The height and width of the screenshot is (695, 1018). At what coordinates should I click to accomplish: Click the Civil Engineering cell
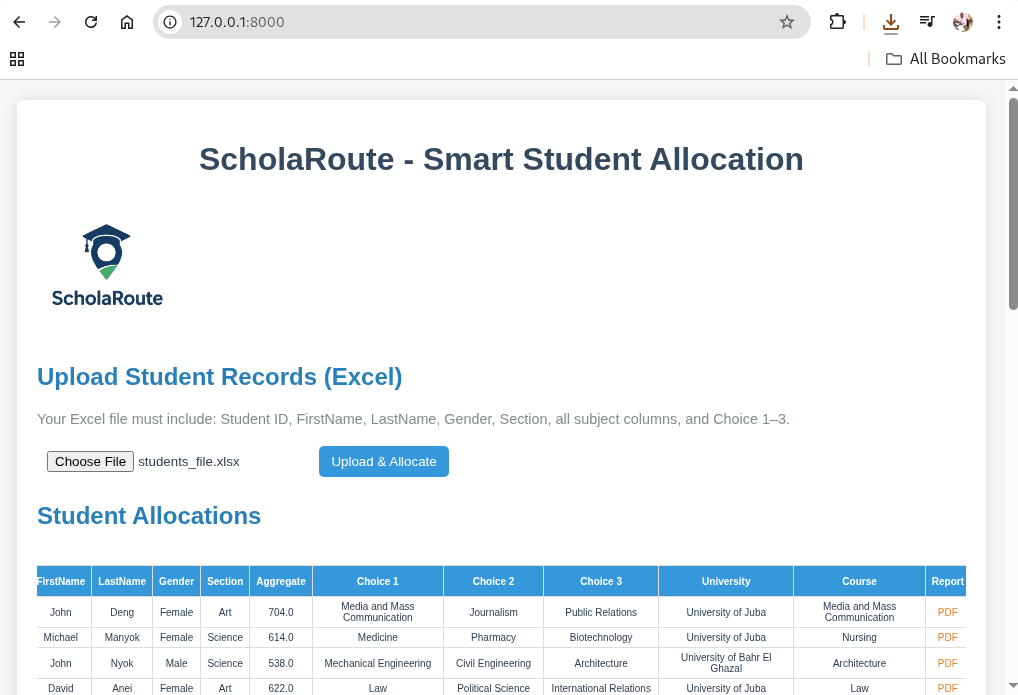pyautogui.click(x=493, y=663)
